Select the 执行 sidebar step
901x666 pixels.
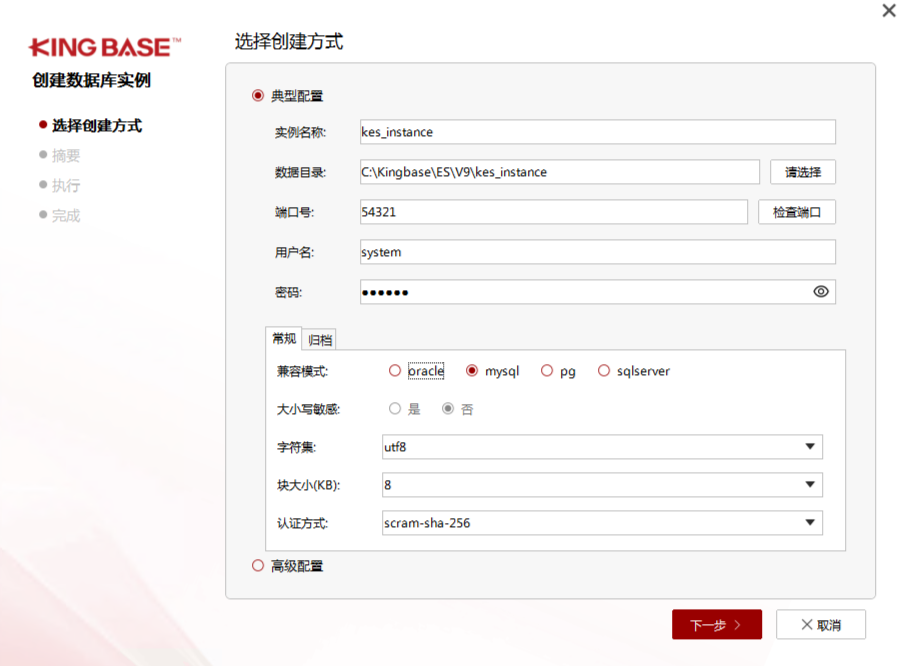(x=66, y=185)
